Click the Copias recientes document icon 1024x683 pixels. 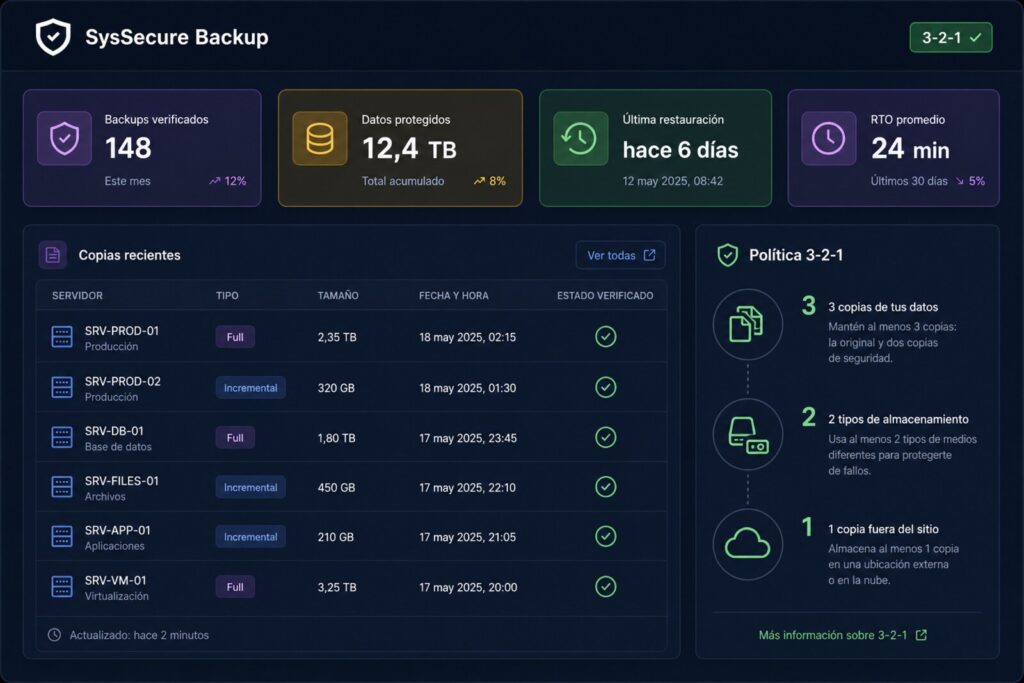coord(53,255)
